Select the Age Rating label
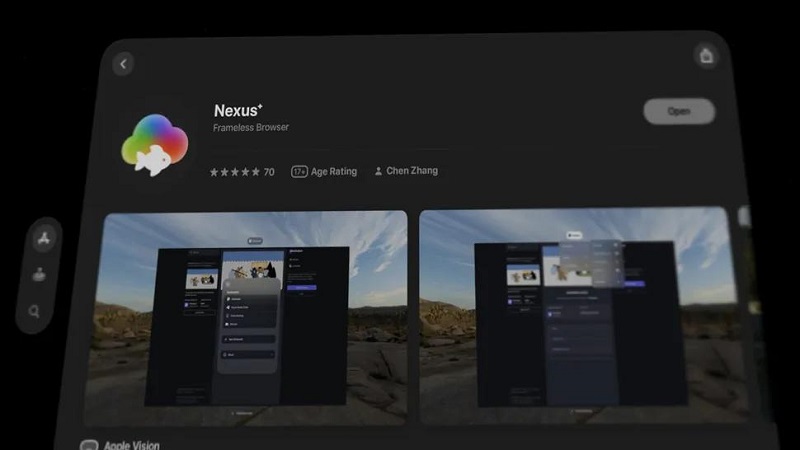This screenshot has height=450, width=800. [x=334, y=172]
